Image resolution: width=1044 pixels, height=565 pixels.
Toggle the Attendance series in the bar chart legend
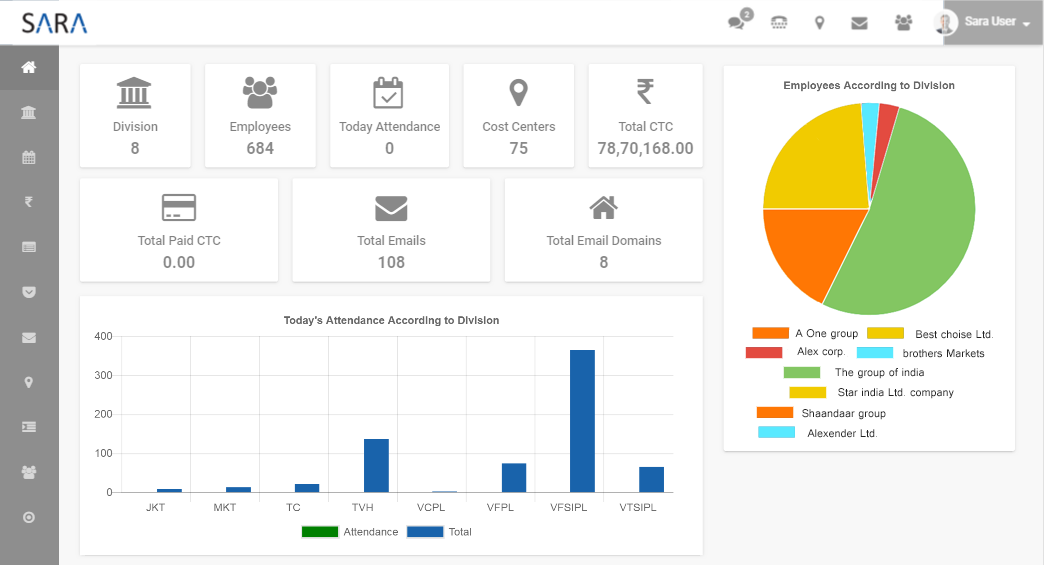pyautogui.click(x=320, y=532)
